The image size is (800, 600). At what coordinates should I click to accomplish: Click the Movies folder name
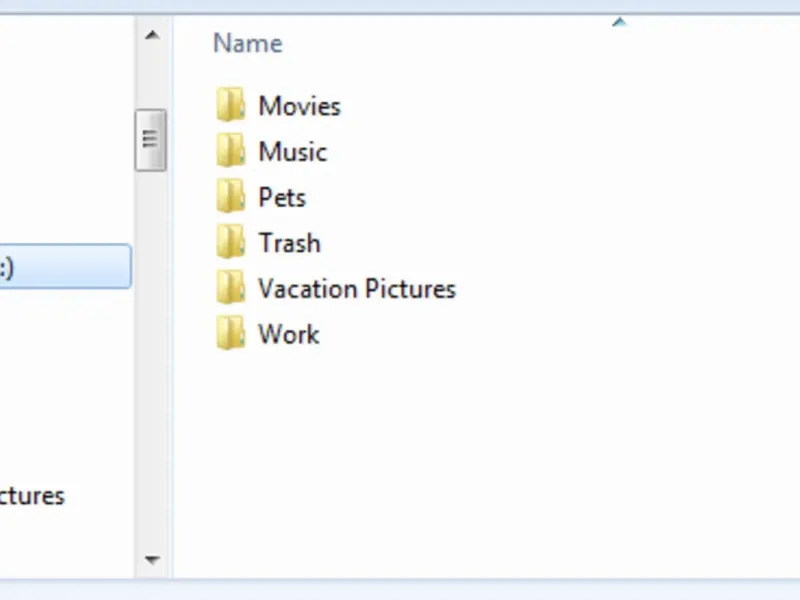click(299, 106)
